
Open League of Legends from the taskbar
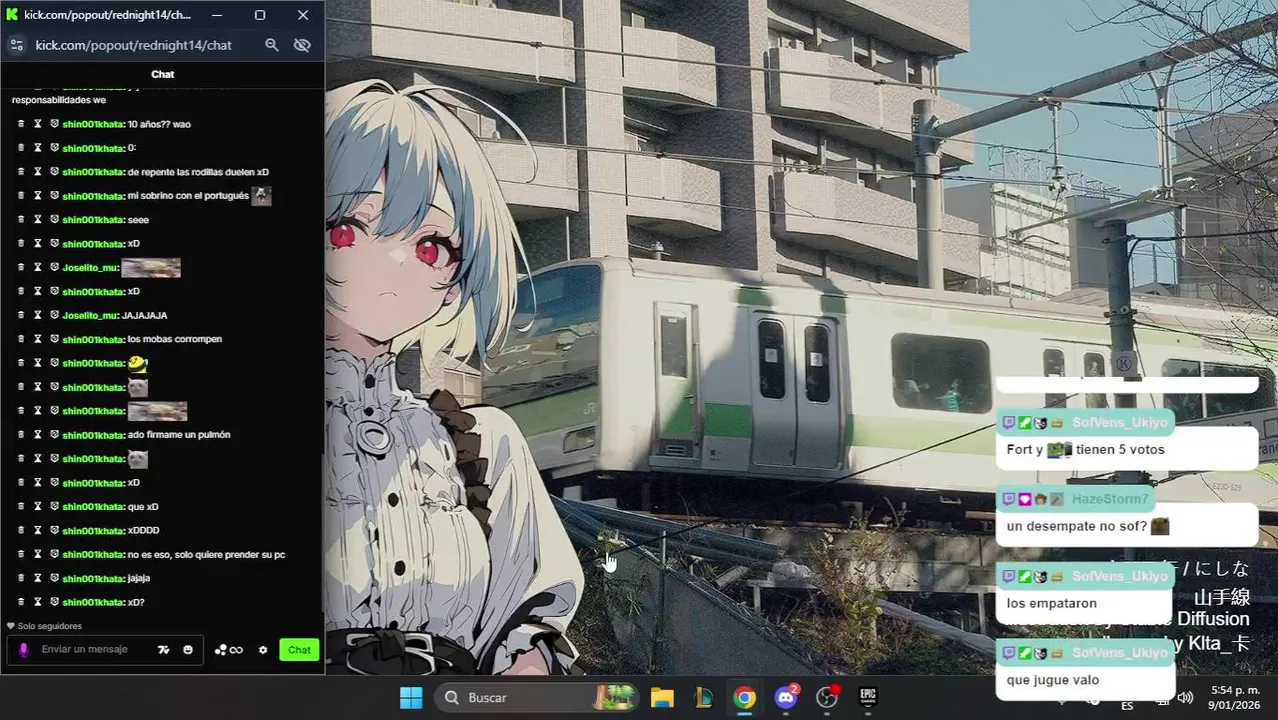703,698
